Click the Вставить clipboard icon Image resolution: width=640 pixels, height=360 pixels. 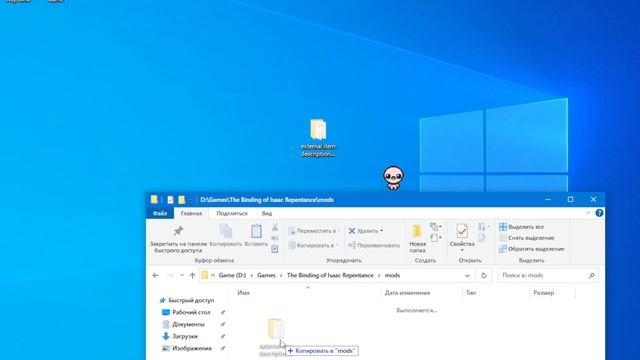click(256, 236)
